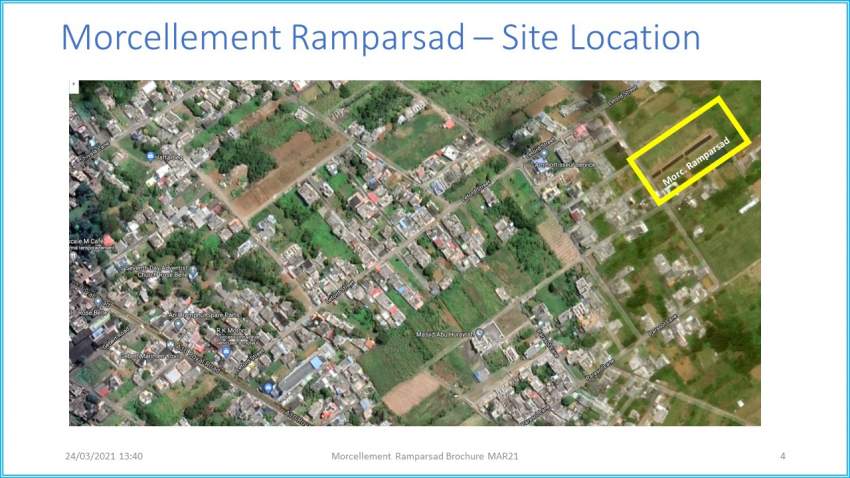Click the slide page number 4
The width and height of the screenshot is (850, 478).
tap(782, 456)
